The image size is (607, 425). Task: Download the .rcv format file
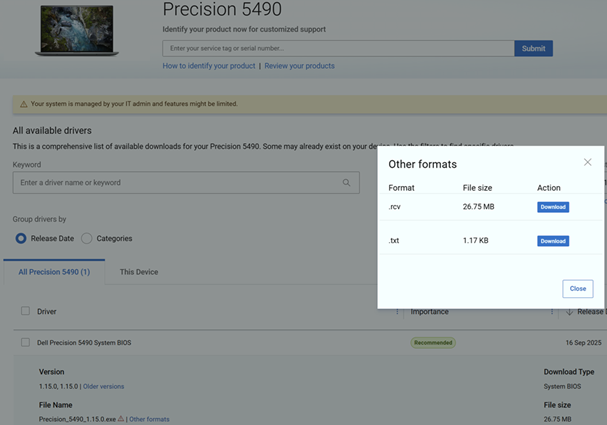[552, 207]
